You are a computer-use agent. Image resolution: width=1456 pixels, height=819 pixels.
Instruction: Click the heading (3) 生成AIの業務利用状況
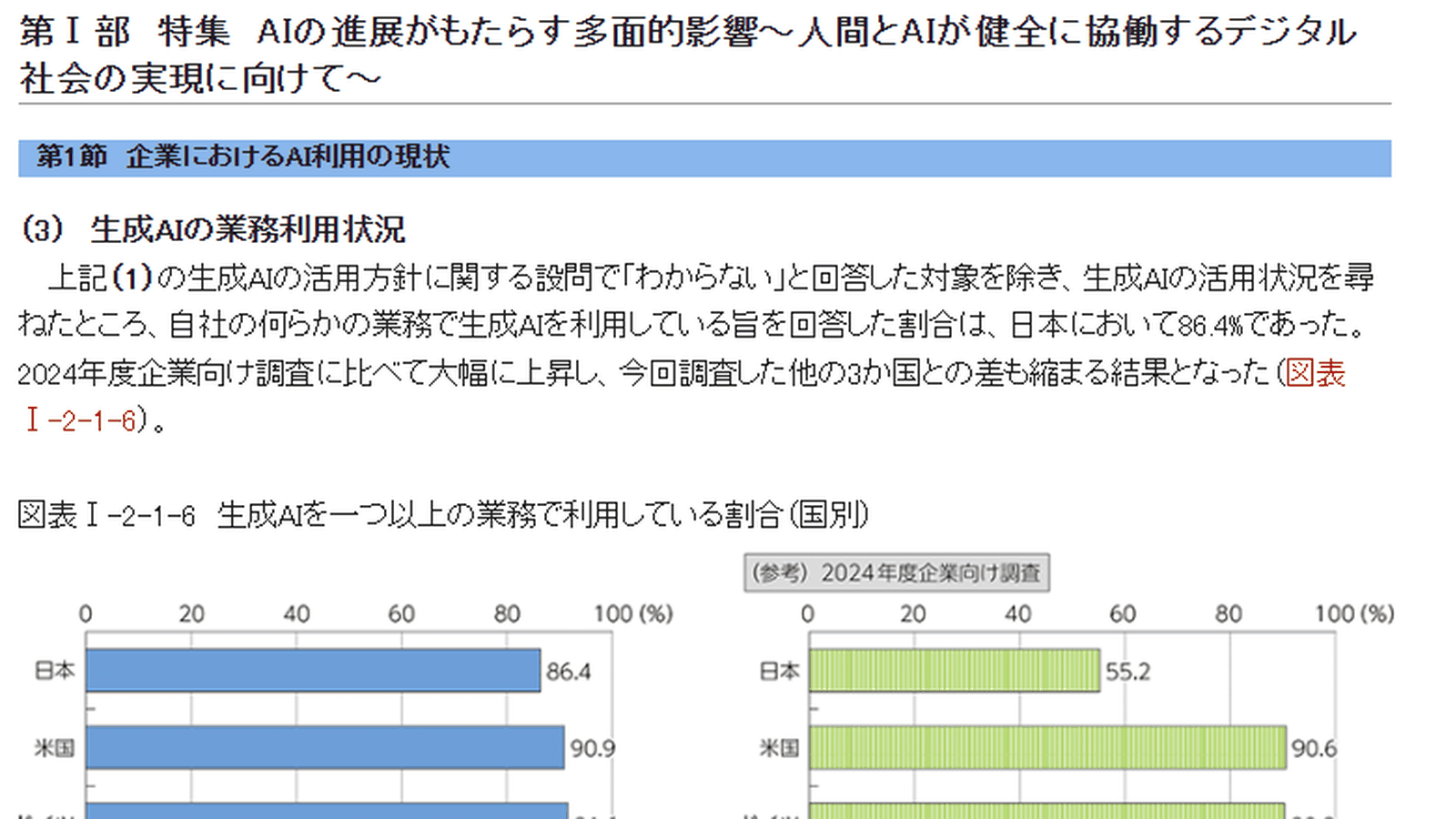click(x=213, y=229)
